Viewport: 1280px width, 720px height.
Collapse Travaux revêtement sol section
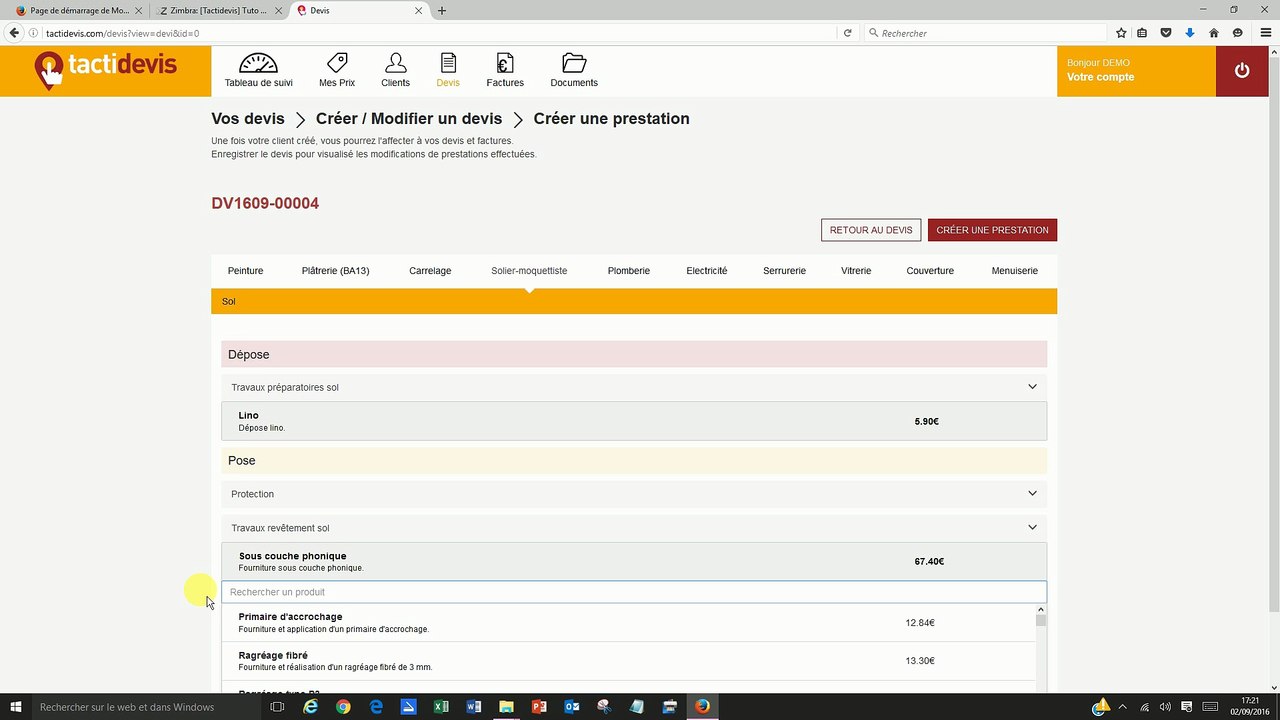pyautogui.click(x=634, y=527)
